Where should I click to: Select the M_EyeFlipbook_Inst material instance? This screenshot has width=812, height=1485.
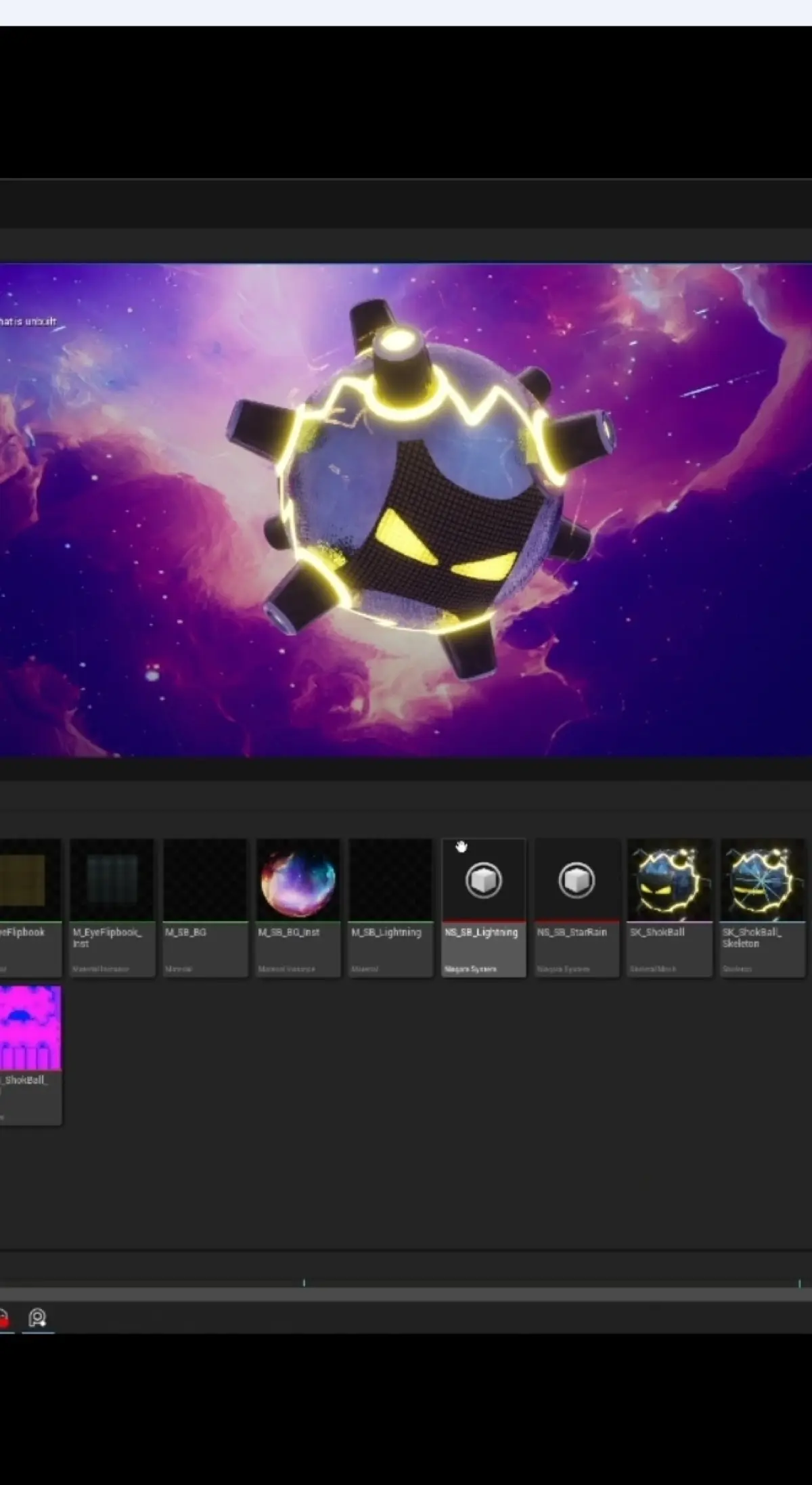[112, 907]
